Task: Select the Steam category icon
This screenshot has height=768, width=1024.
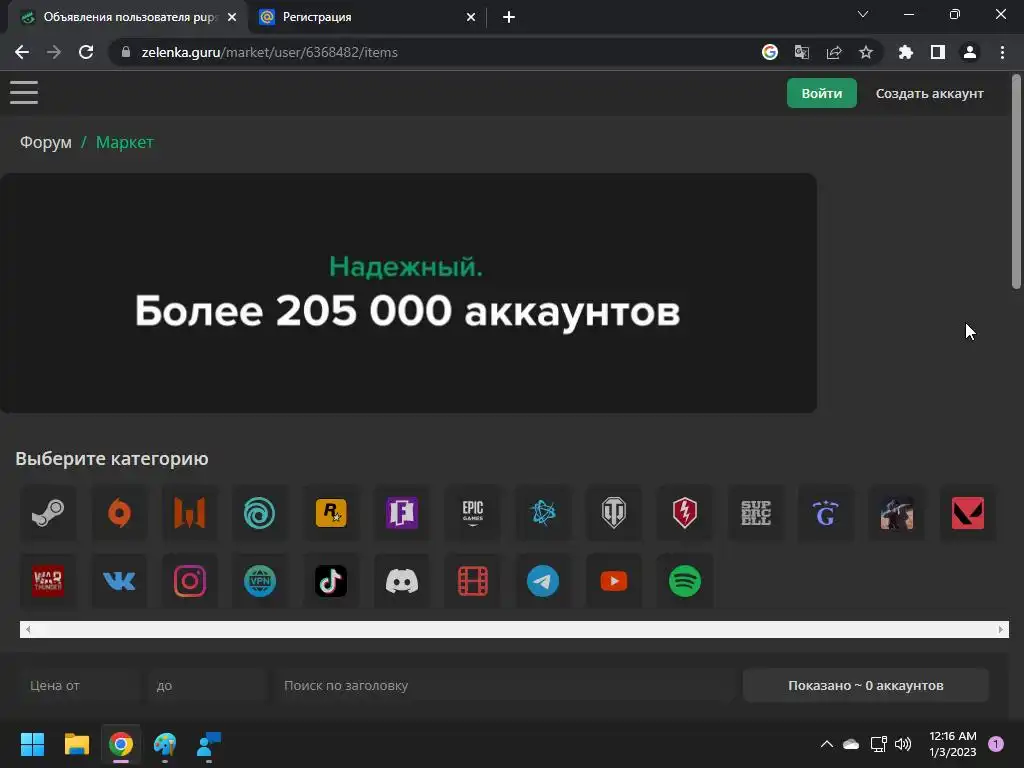Action: coord(48,513)
